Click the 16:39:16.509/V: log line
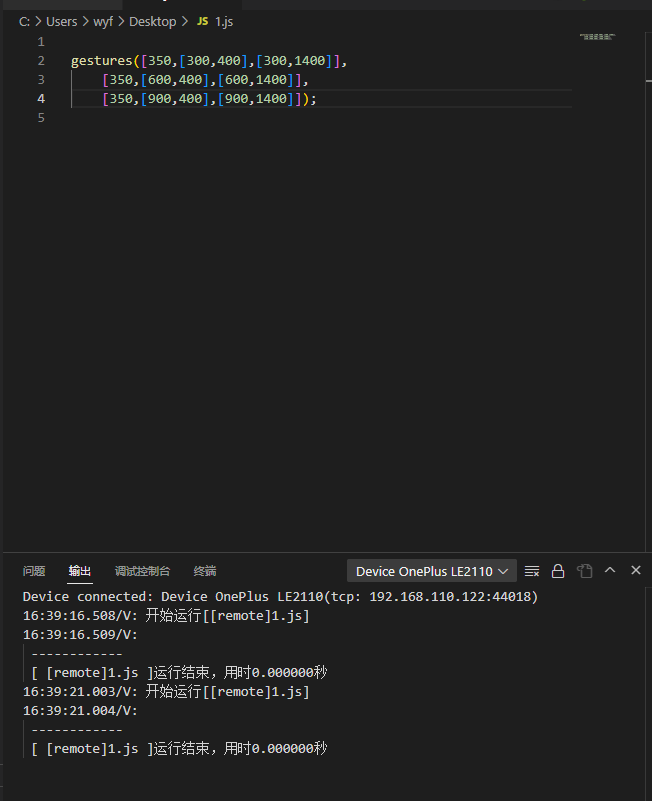The image size is (652, 801). [80, 635]
